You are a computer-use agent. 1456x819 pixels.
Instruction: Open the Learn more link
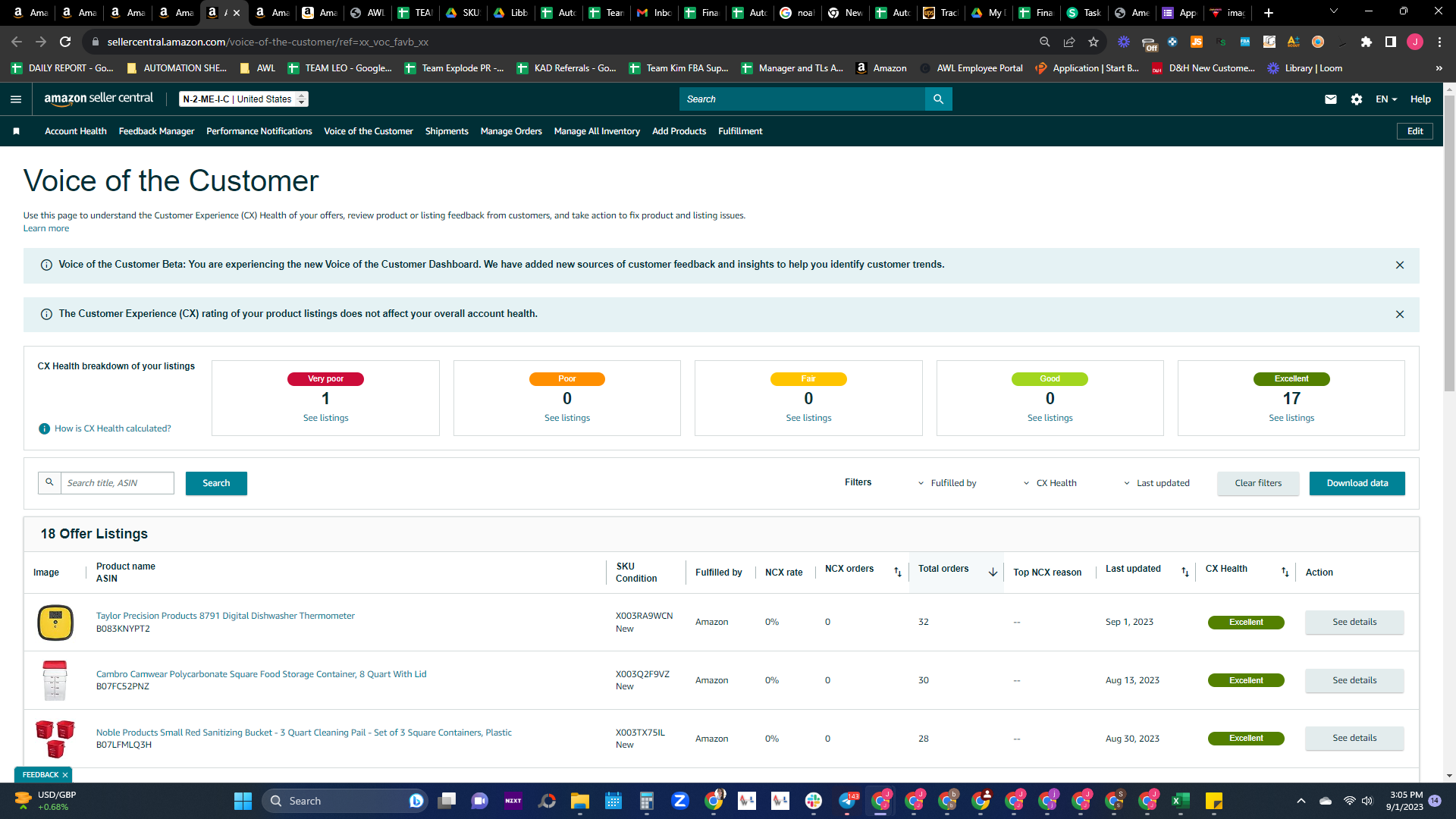point(46,229)
